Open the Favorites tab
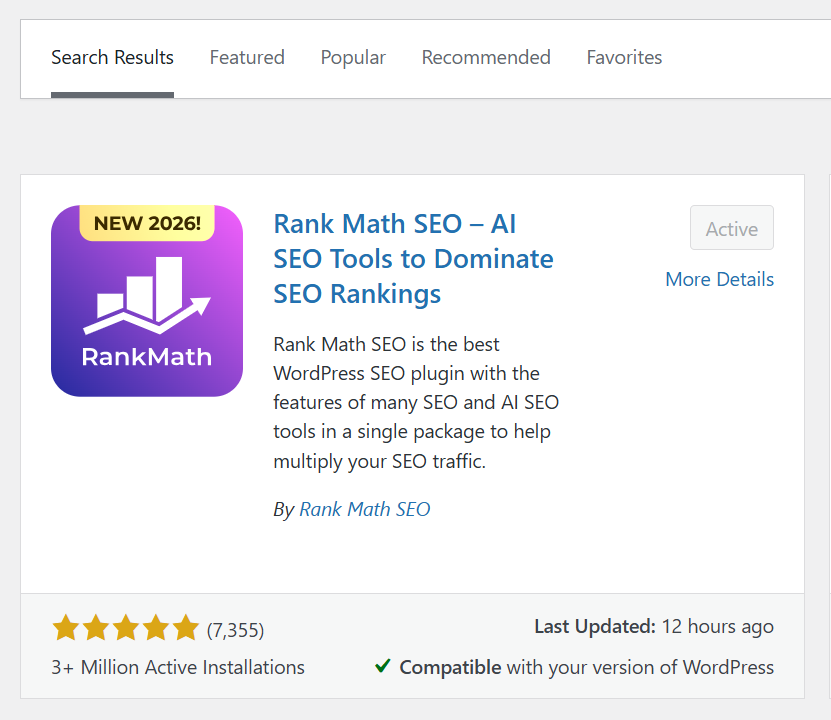 click(x=624, y=57)
